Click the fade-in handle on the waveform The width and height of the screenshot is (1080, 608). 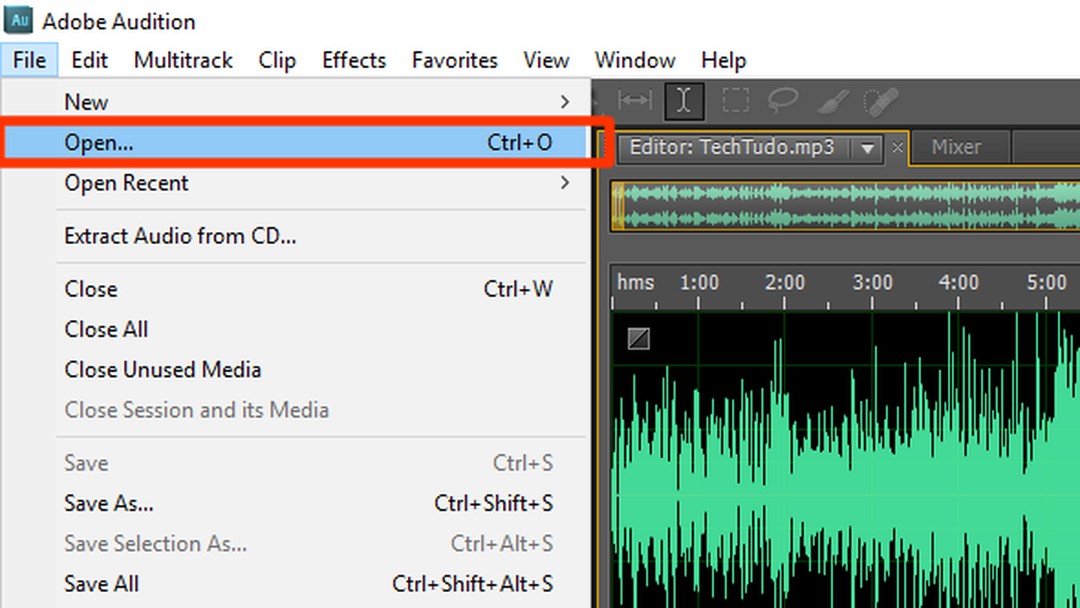click(637, 339)
